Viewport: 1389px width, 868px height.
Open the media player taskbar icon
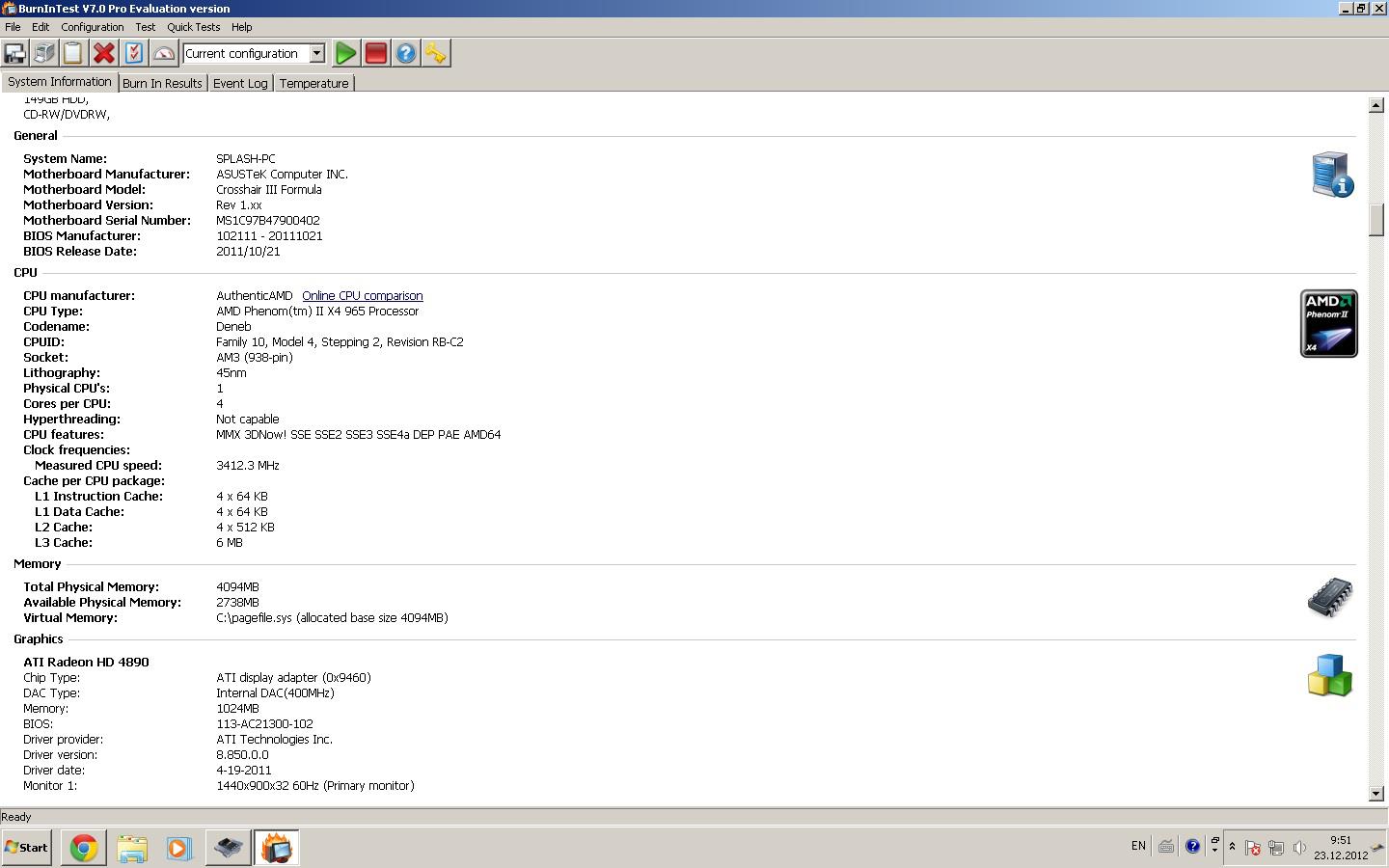(179, 848)
